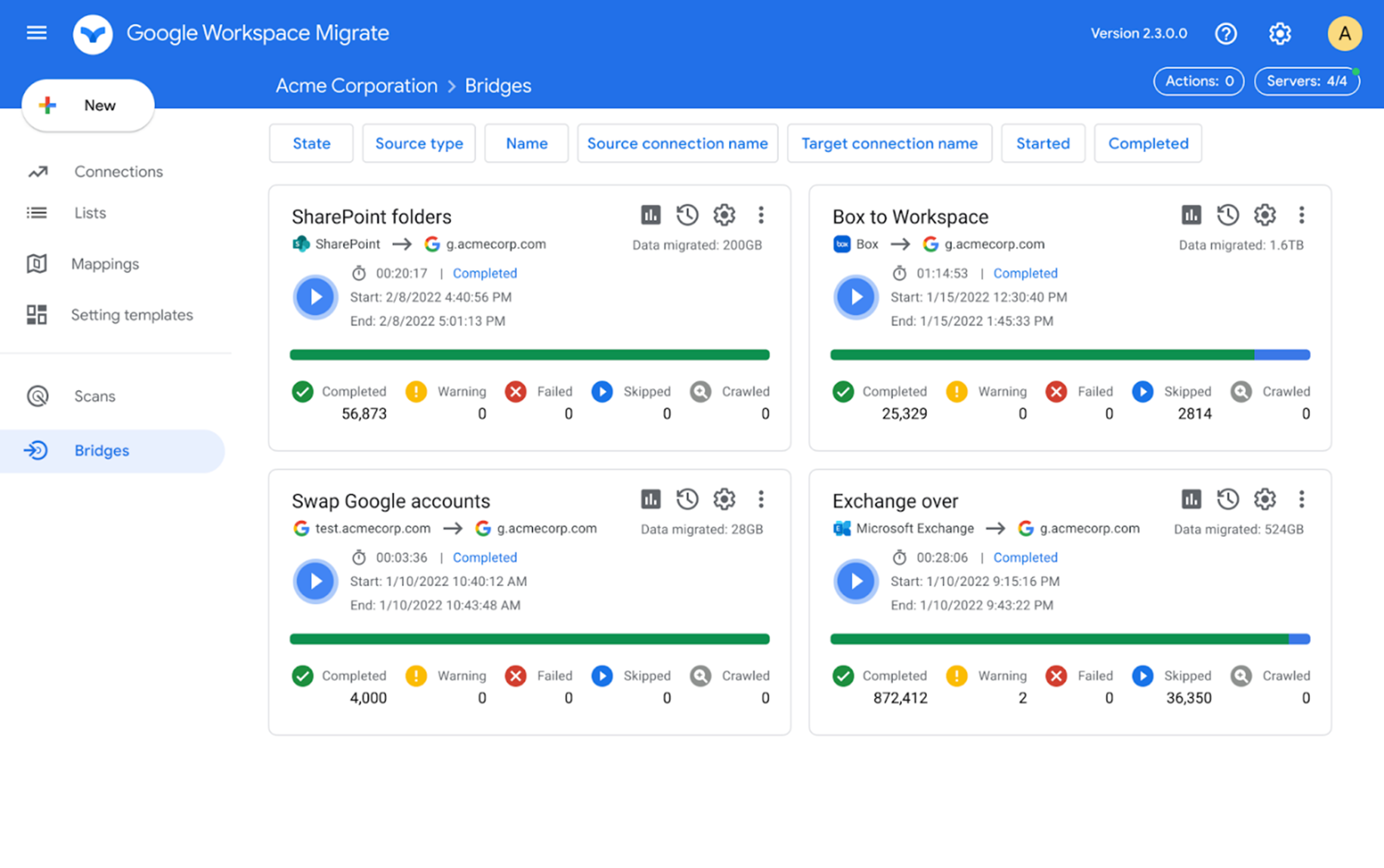
Task: Toggle the Started filter chip
Action: pyautogui.click(x=1043, y=143)
